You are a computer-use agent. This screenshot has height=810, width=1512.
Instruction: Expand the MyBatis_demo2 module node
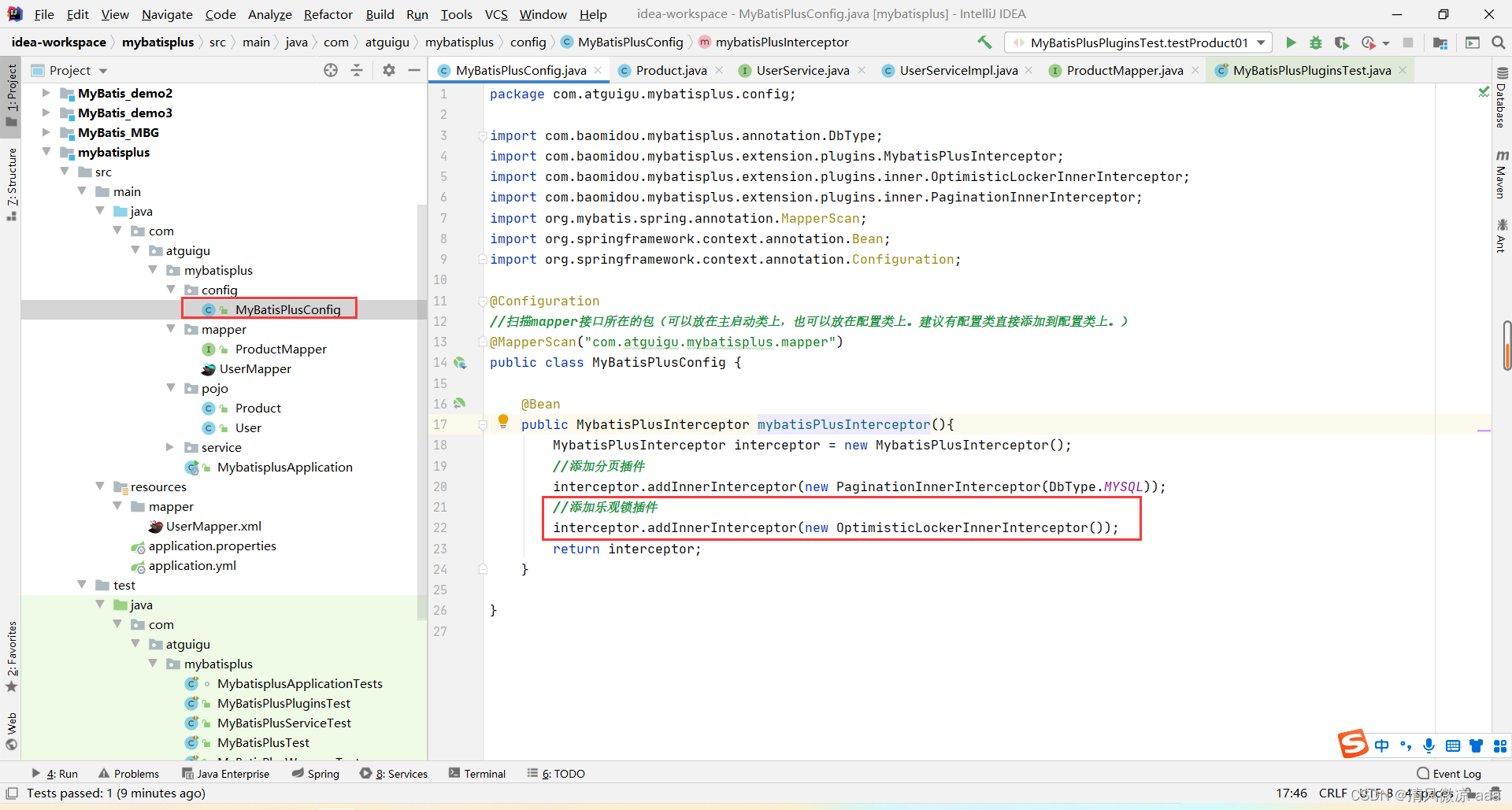(x=46, y=93)
